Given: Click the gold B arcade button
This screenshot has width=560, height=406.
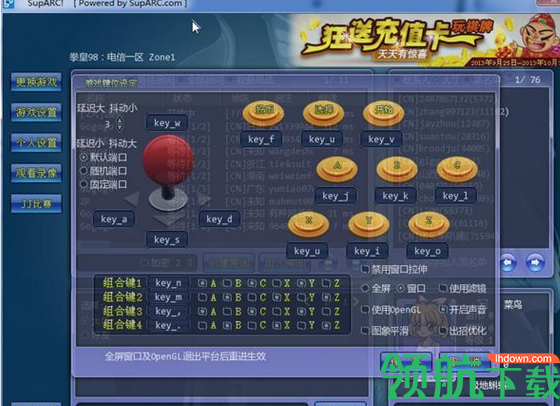Looking at the screenshot, I should pos(397,169).
